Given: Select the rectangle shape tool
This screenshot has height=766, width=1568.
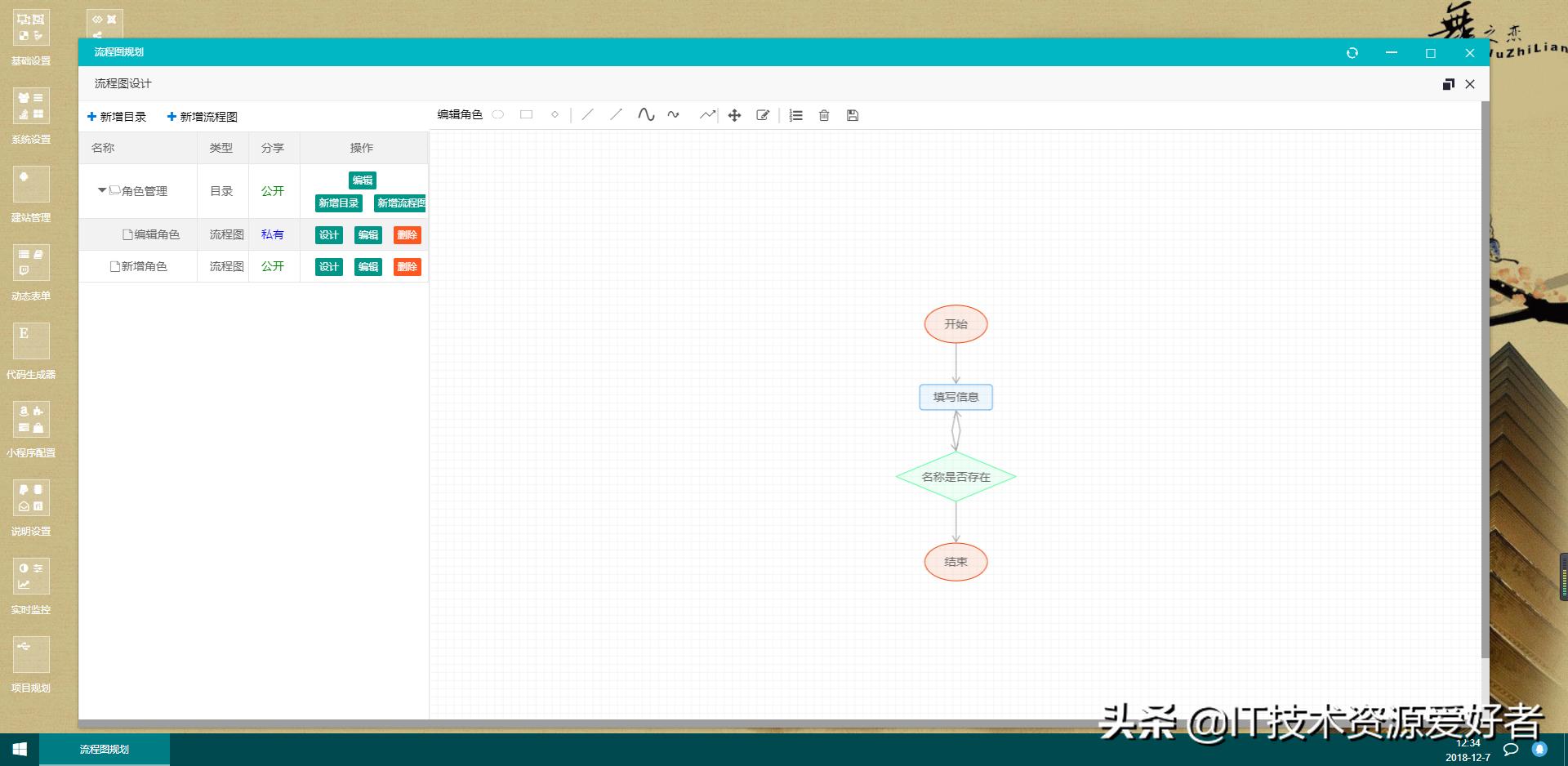Looking at the screenshot, I should tap(527, 115).
